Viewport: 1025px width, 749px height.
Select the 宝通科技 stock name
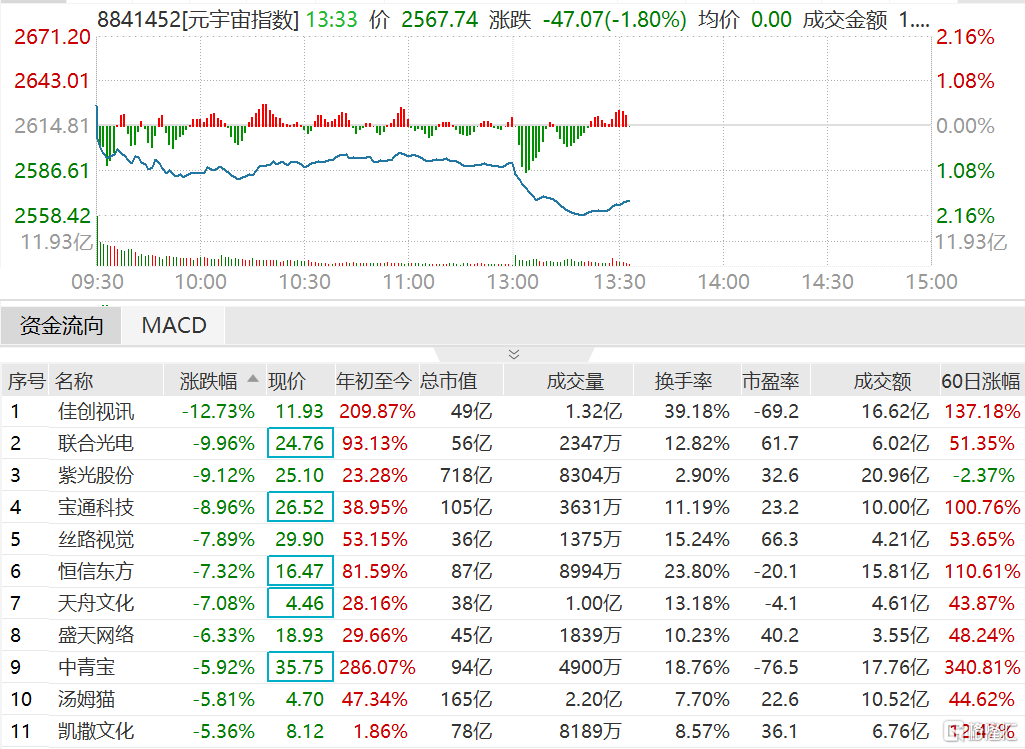click(x=95, y=507)
